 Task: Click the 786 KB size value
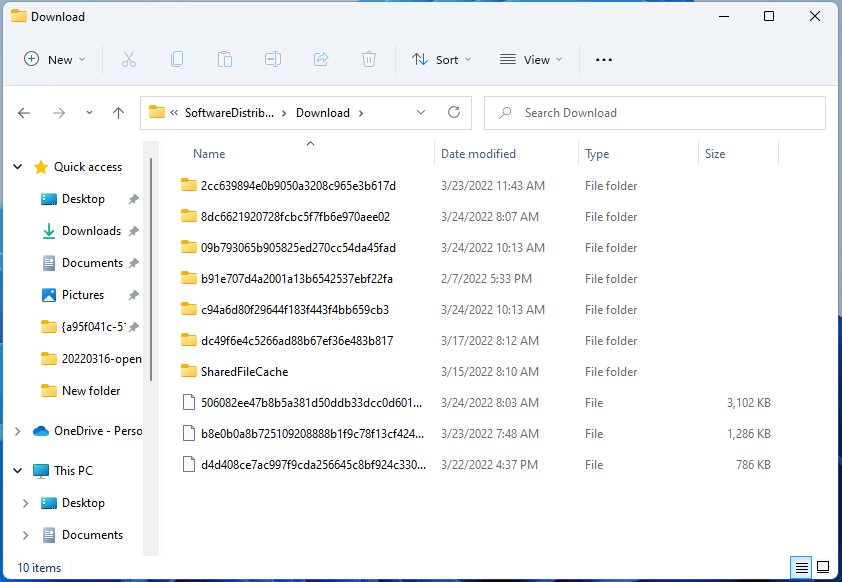[x=753, y=464]
